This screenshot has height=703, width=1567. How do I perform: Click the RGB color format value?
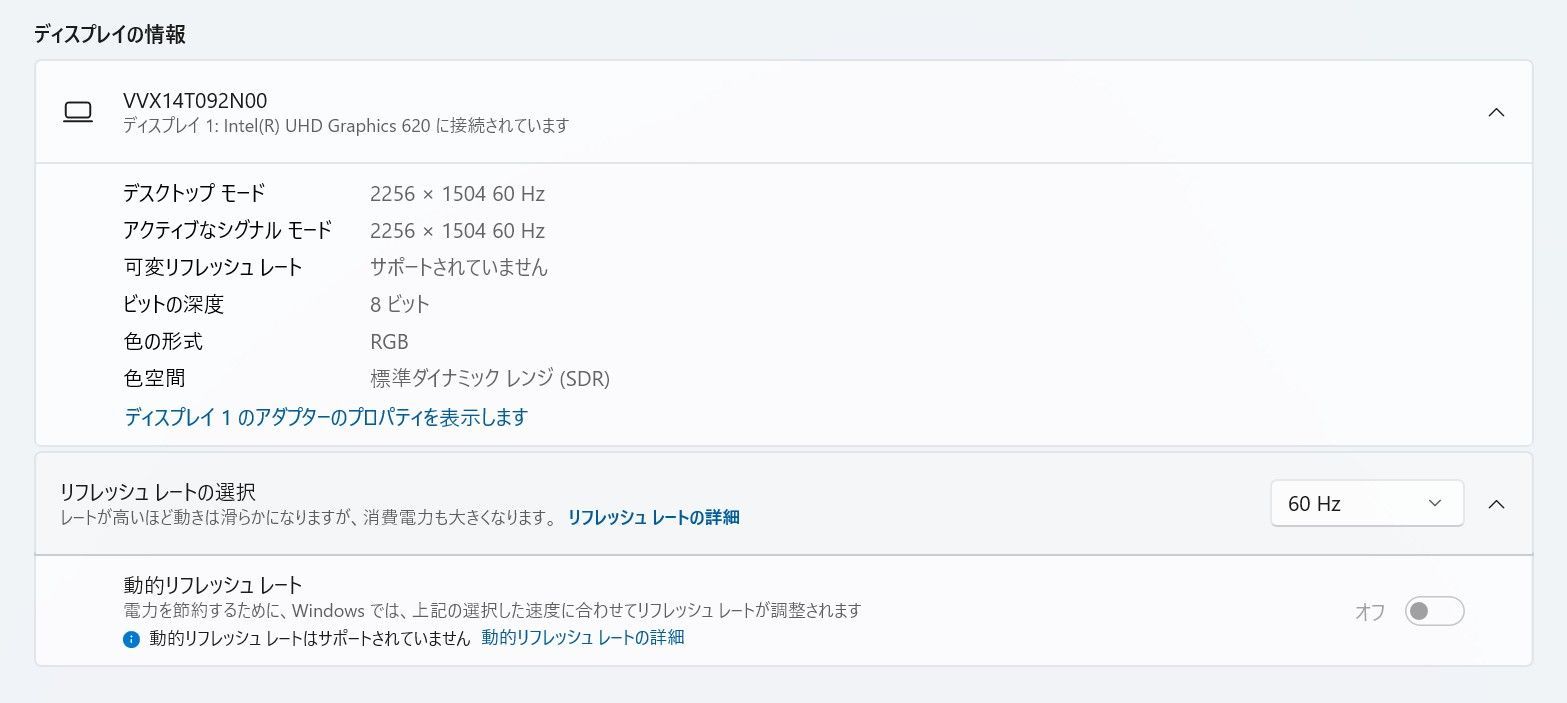coord(389,341)
